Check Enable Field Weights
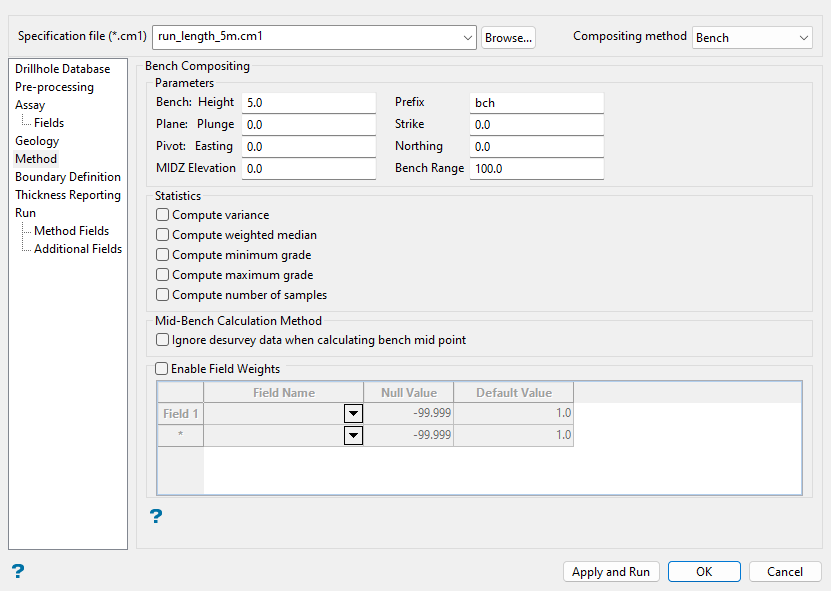831x591 pixels. (x=163, y=369)
